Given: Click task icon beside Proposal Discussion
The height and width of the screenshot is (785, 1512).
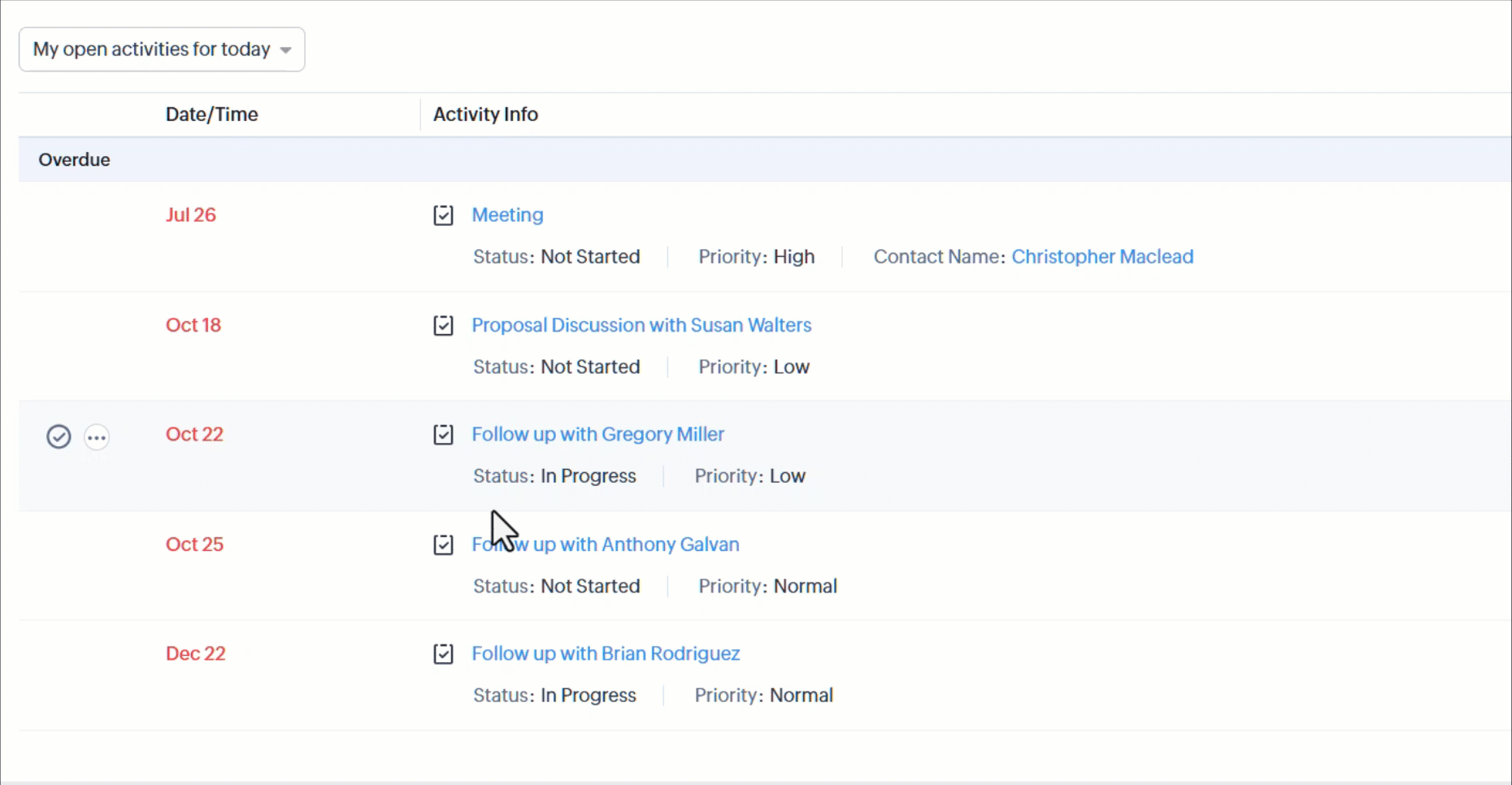Looking at the screenshot, I should coord(443,326).
